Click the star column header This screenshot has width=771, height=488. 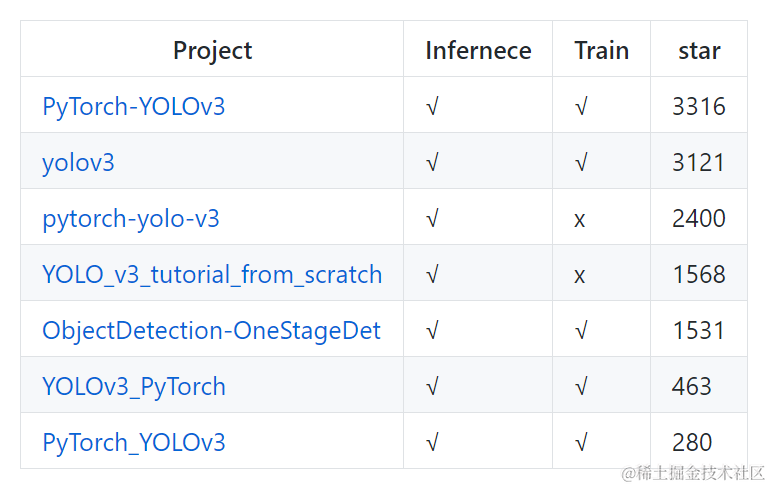[698, 50]
